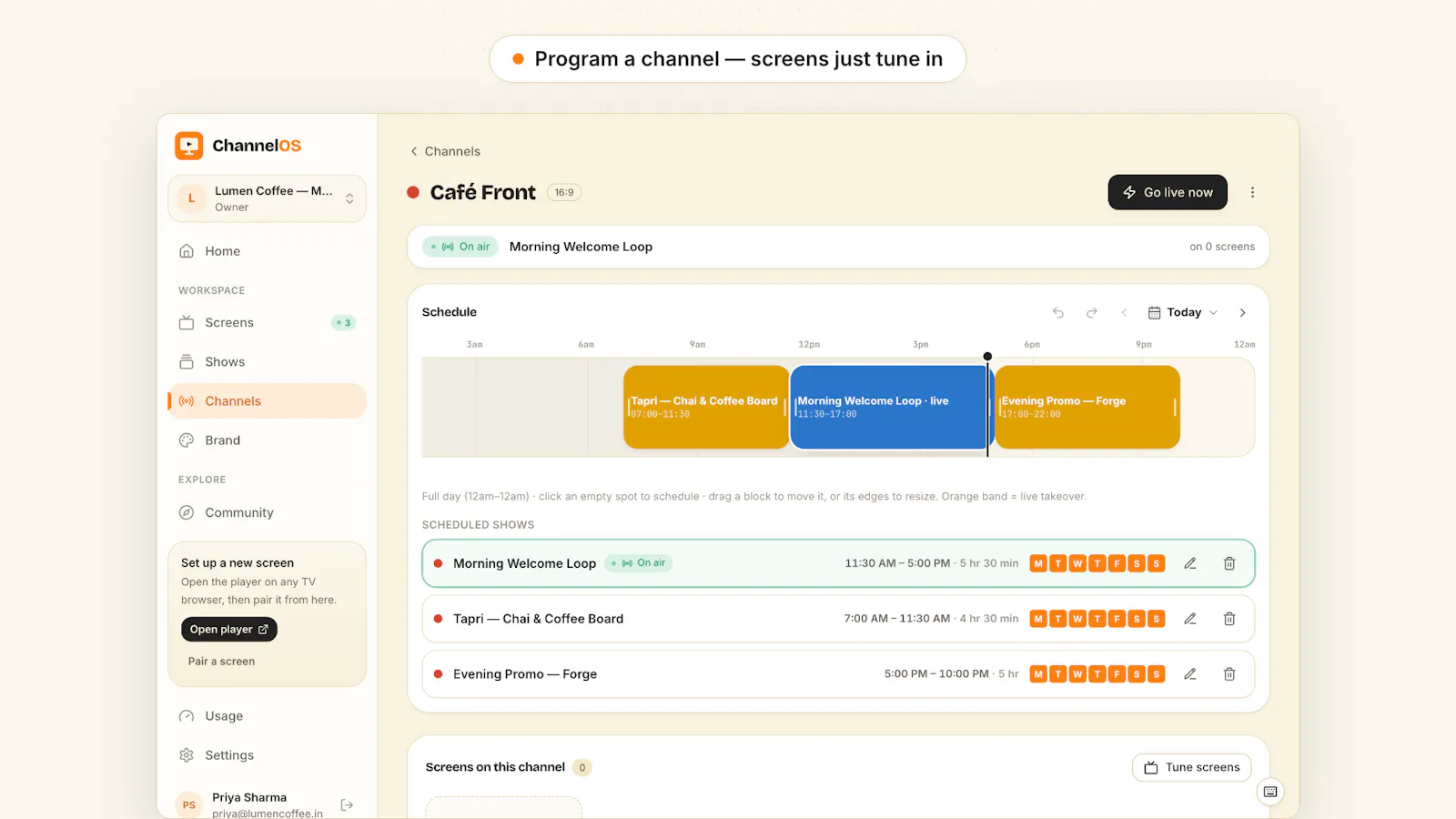Open Brand in sidebar

[267, 440]
